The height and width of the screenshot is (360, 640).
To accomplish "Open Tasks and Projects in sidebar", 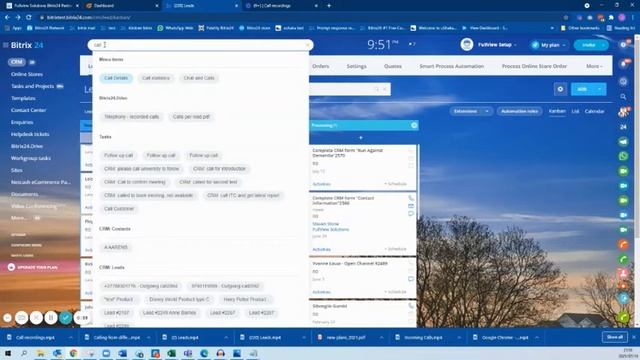I will [x=33, y=86].
